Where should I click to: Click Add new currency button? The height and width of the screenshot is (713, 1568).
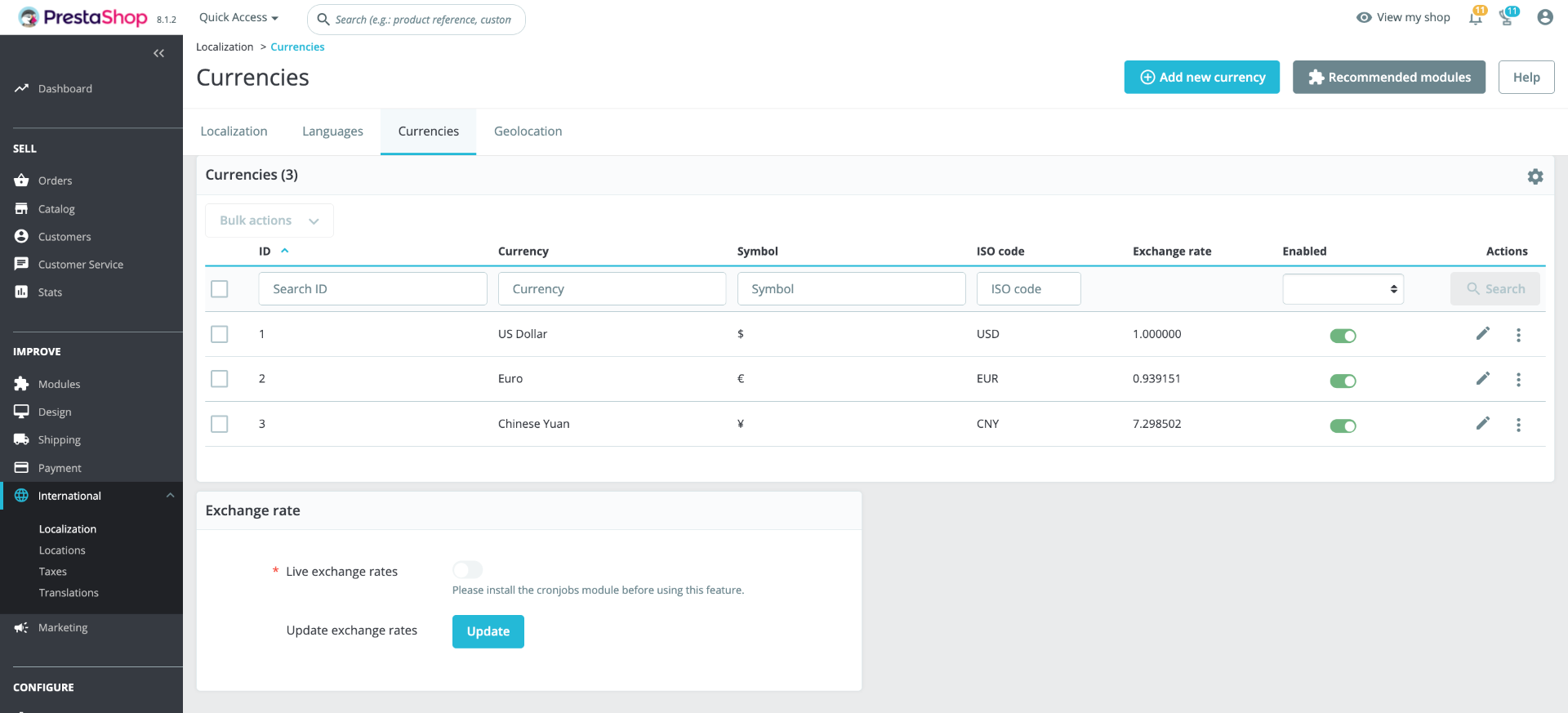click(x=1201, y=77)
